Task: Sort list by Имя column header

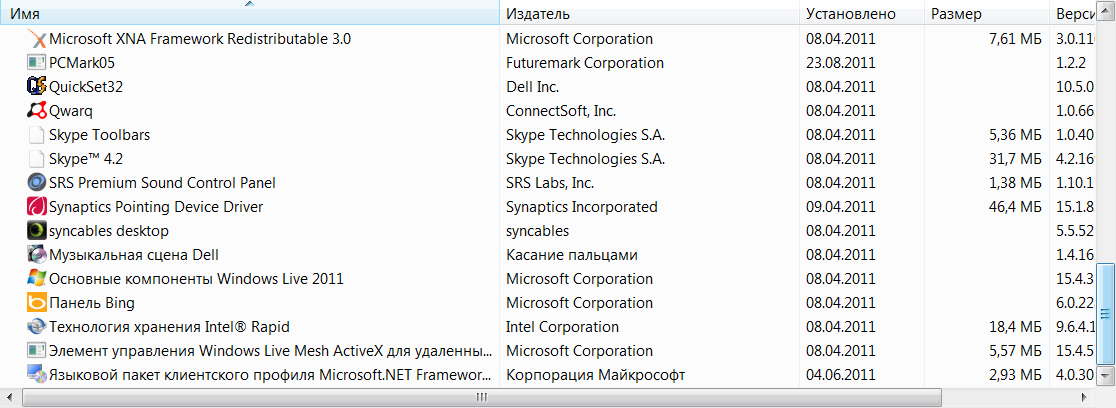Action: coord(250,14)
